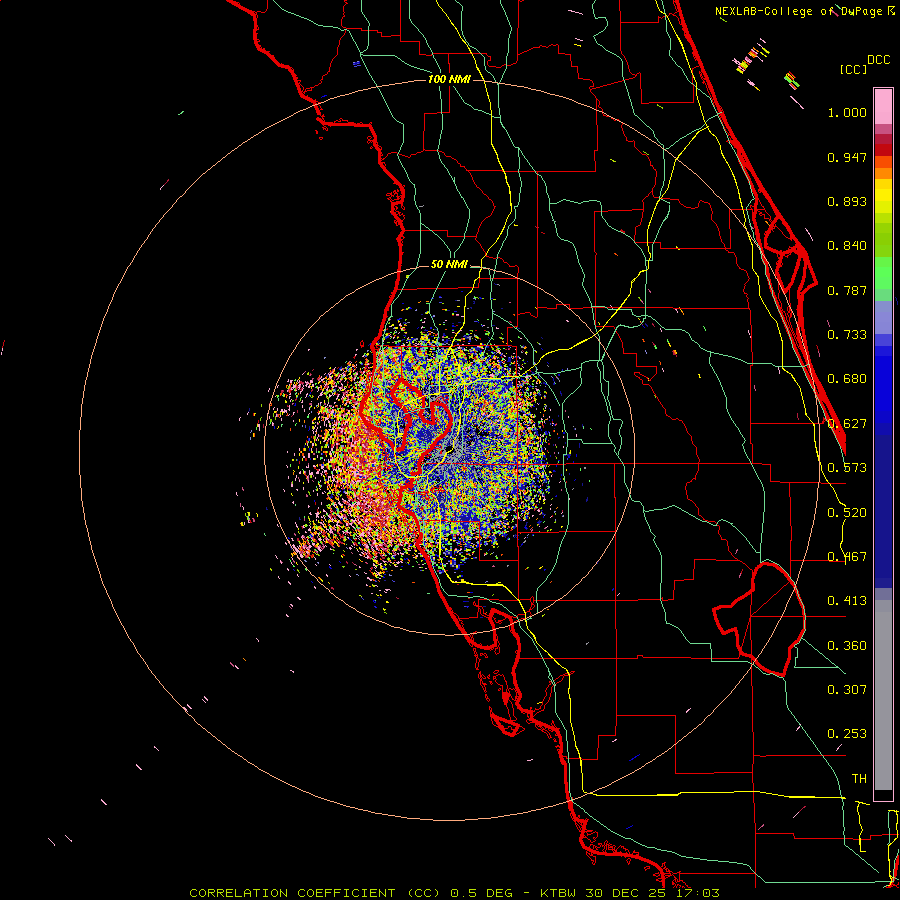Select the 0.893 legend value
This screenshot has height=900, width=900.
(x=847, y=201)
